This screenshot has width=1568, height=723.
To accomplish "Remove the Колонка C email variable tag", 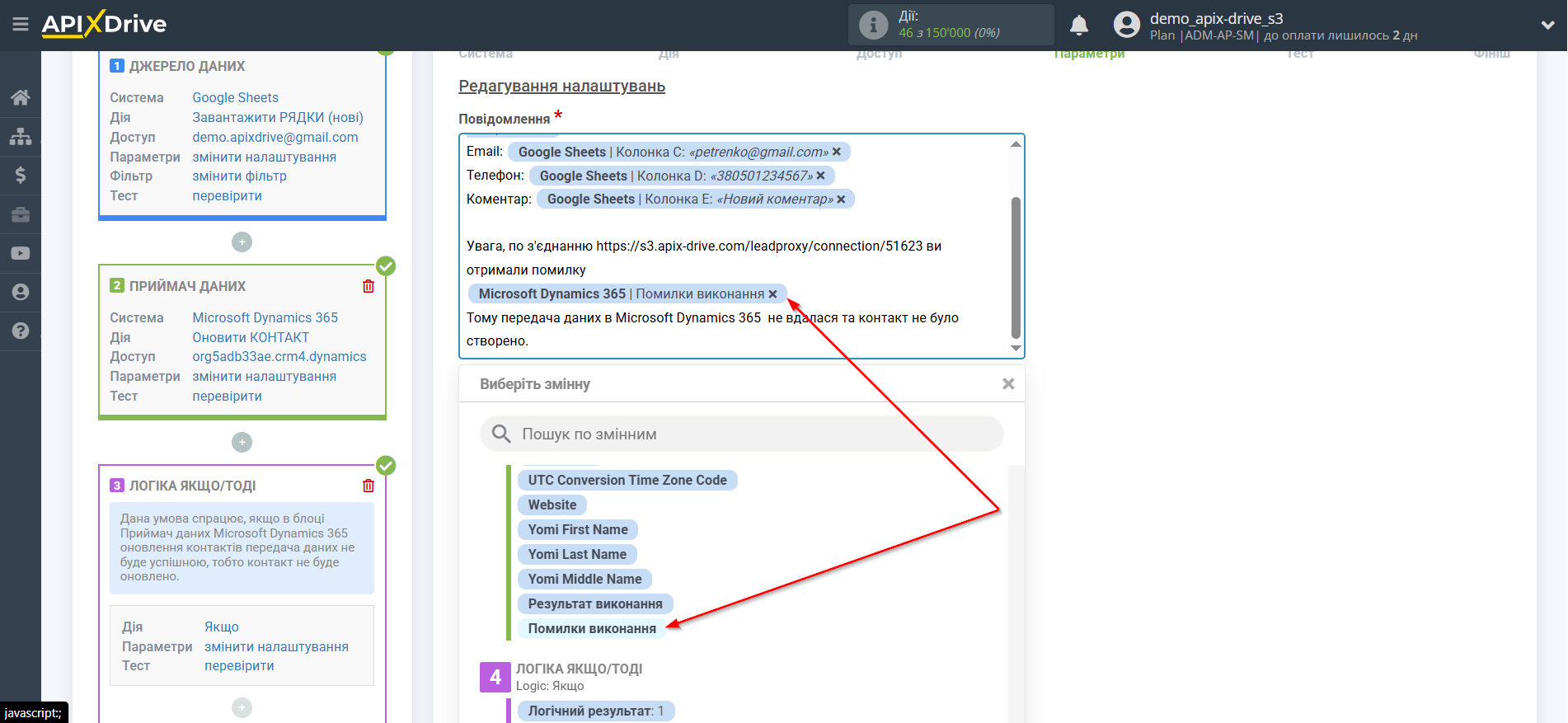I will pos(837,152).
